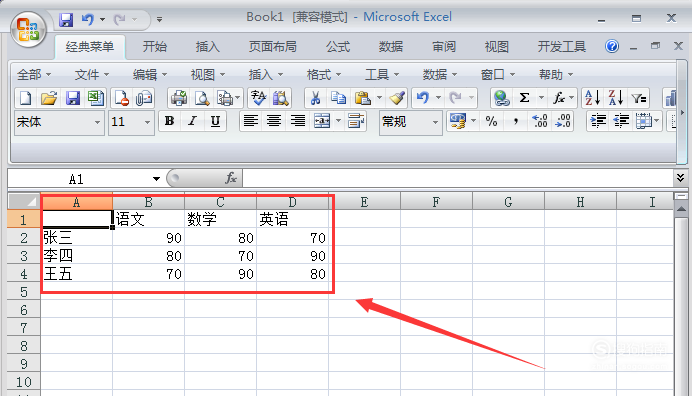Screen dimensions: 692x396
Task: Customize Quick Access Toolbar dropdown
Action: pyautogui.click(x=159, y=19)
